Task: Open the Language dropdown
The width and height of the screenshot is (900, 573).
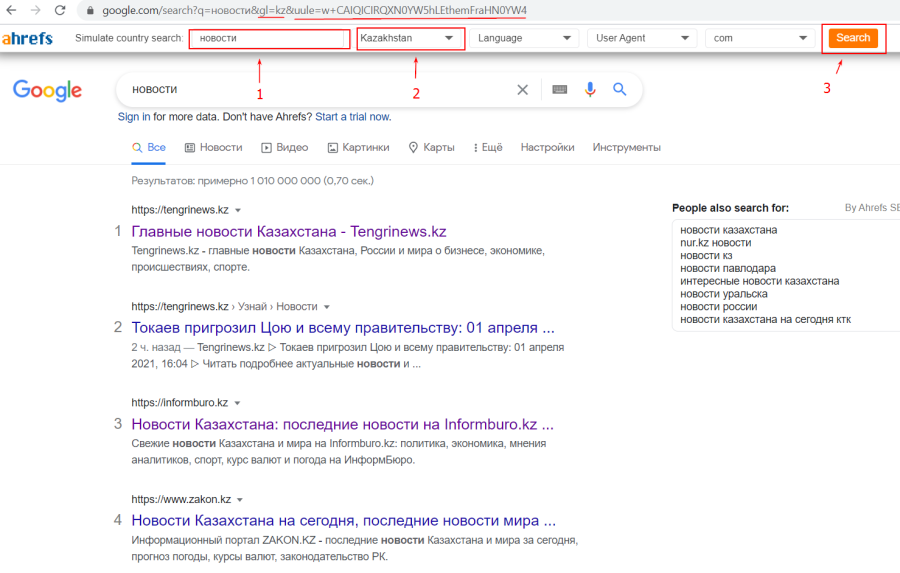Action: 524,38
